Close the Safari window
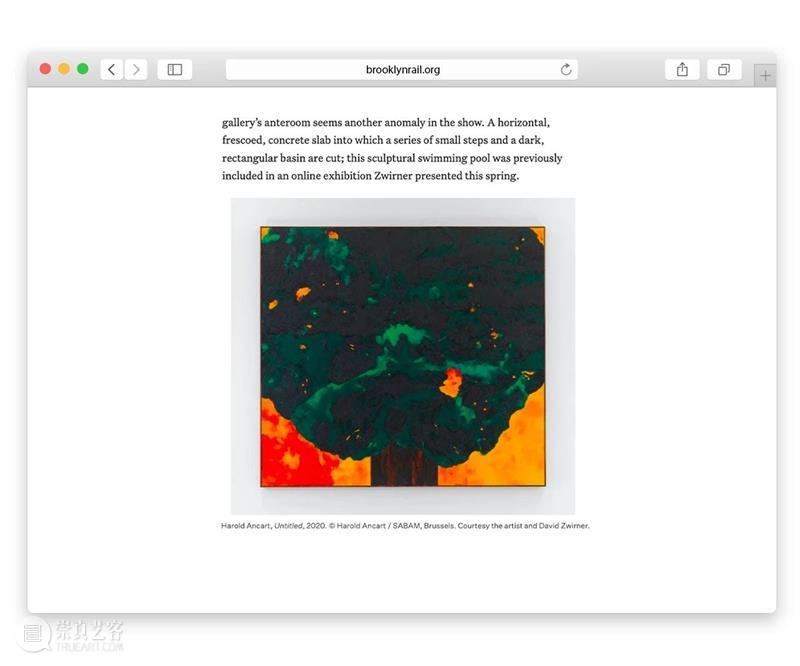The image size is (800, 666). point(45,69)
